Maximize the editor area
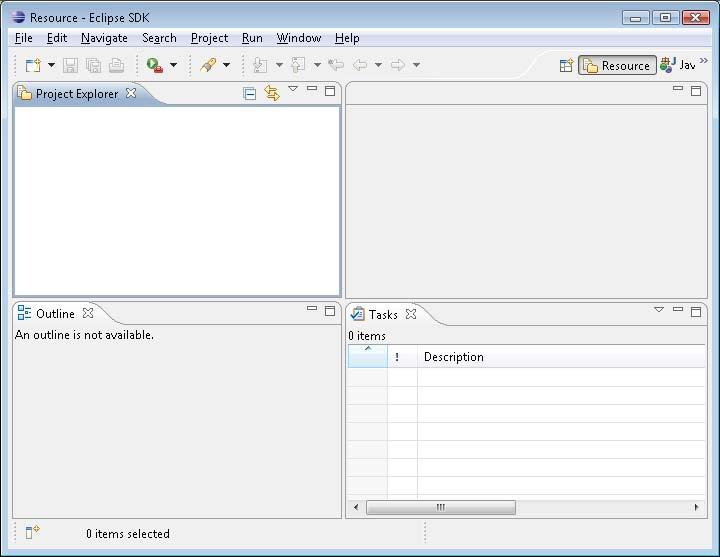The height and width of the screenshot is (557, 720). [696, 91]
